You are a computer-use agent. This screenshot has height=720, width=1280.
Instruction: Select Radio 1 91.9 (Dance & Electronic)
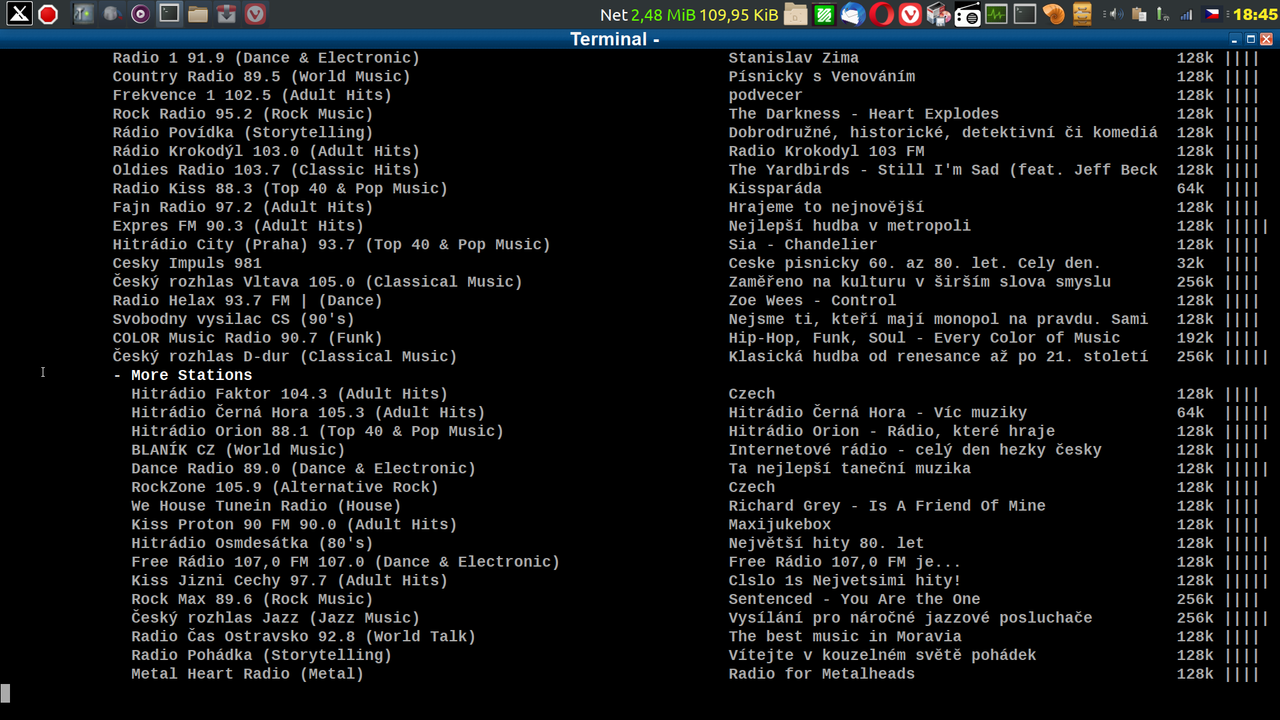point(266,58)
